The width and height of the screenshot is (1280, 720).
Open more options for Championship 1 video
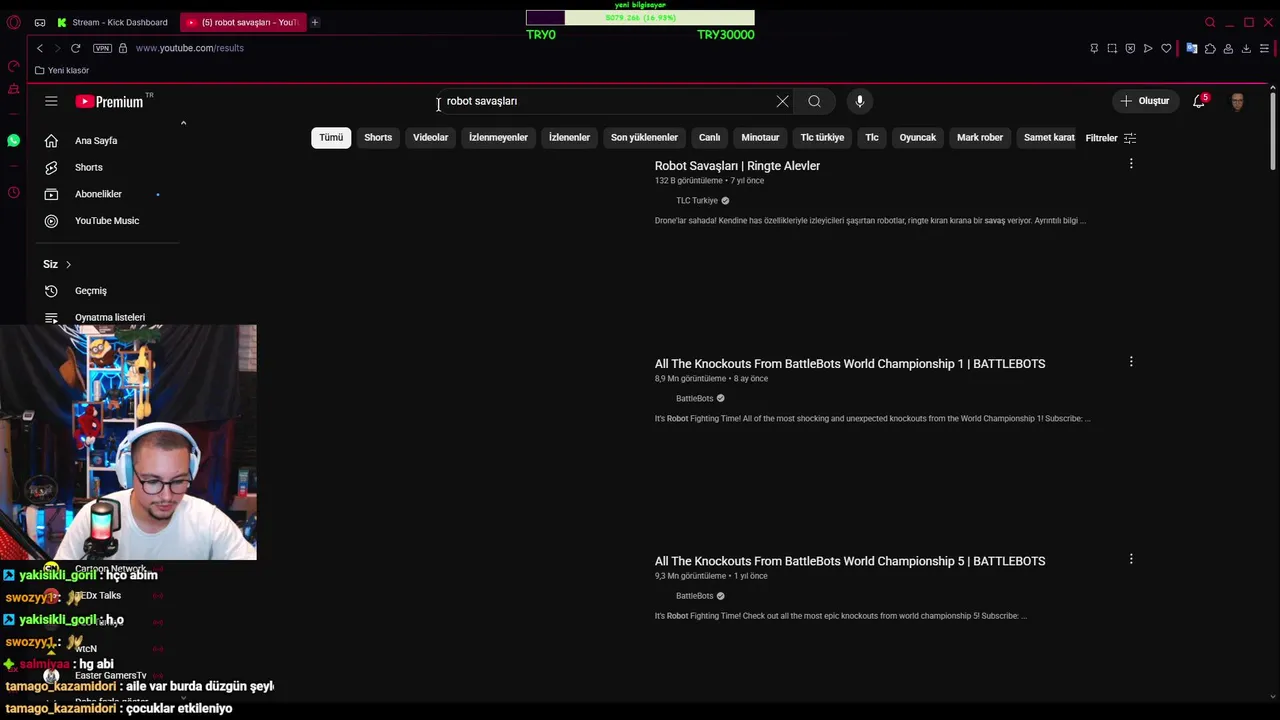(x=1131, y=362)
